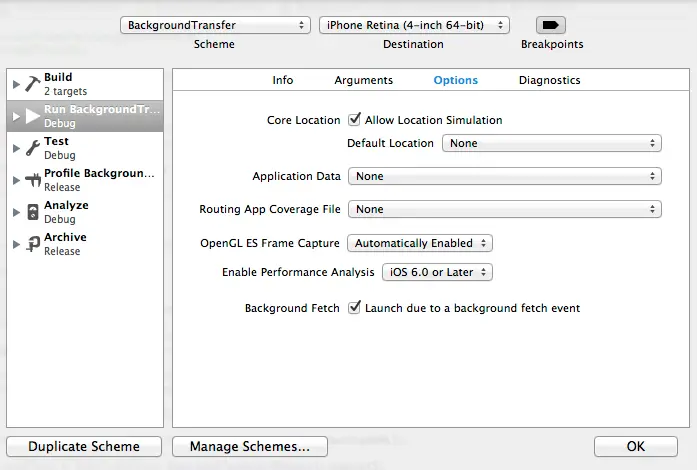The image size is (697, 470).
Task: Click the Build hammer icon
Action: (32, 84)
